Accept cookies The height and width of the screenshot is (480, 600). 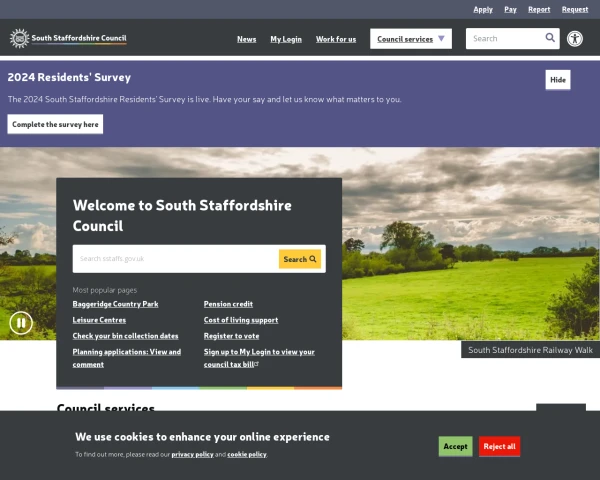[455, 446]
